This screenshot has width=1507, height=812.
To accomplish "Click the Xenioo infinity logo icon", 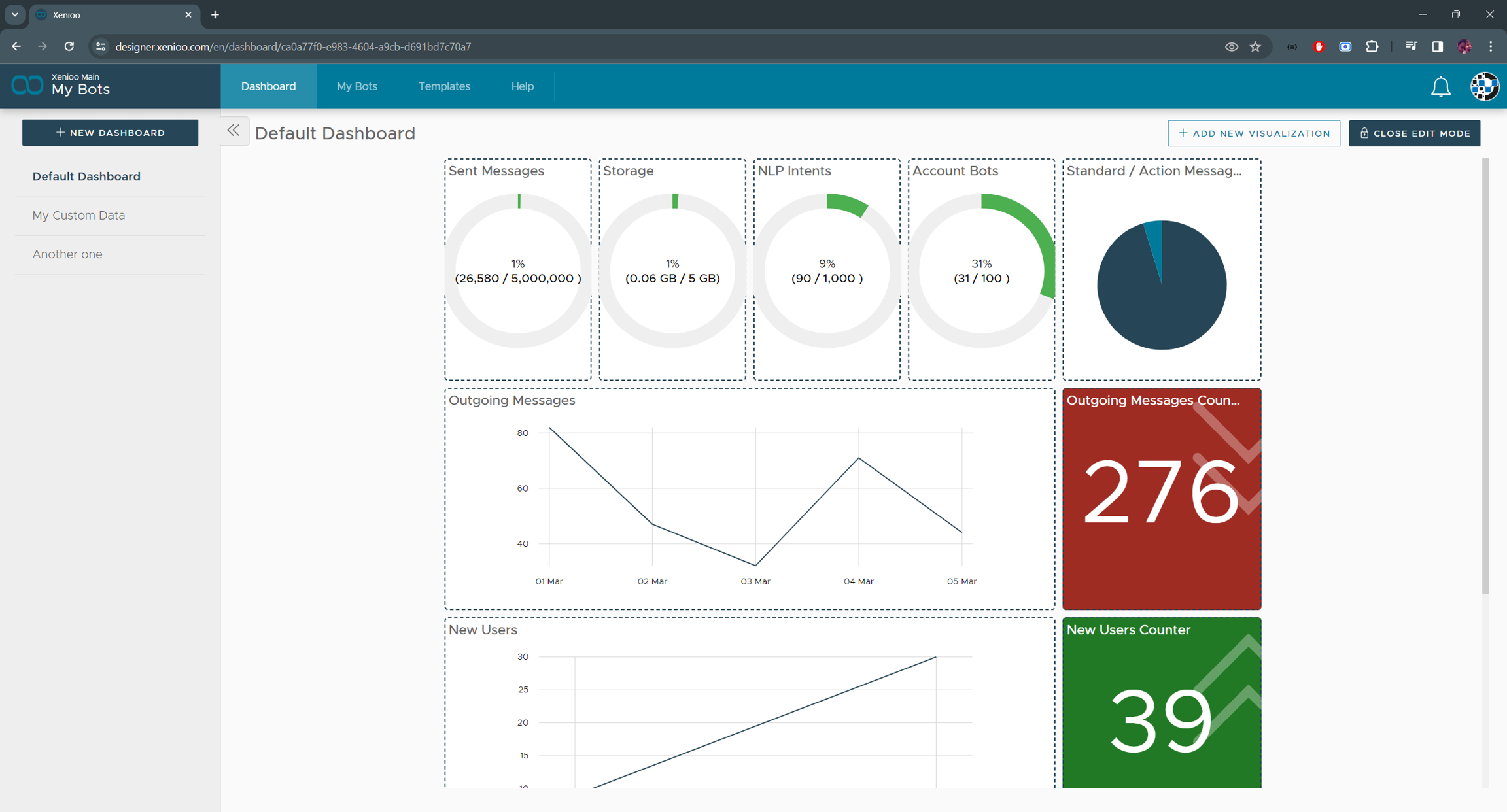I will 27,86.
